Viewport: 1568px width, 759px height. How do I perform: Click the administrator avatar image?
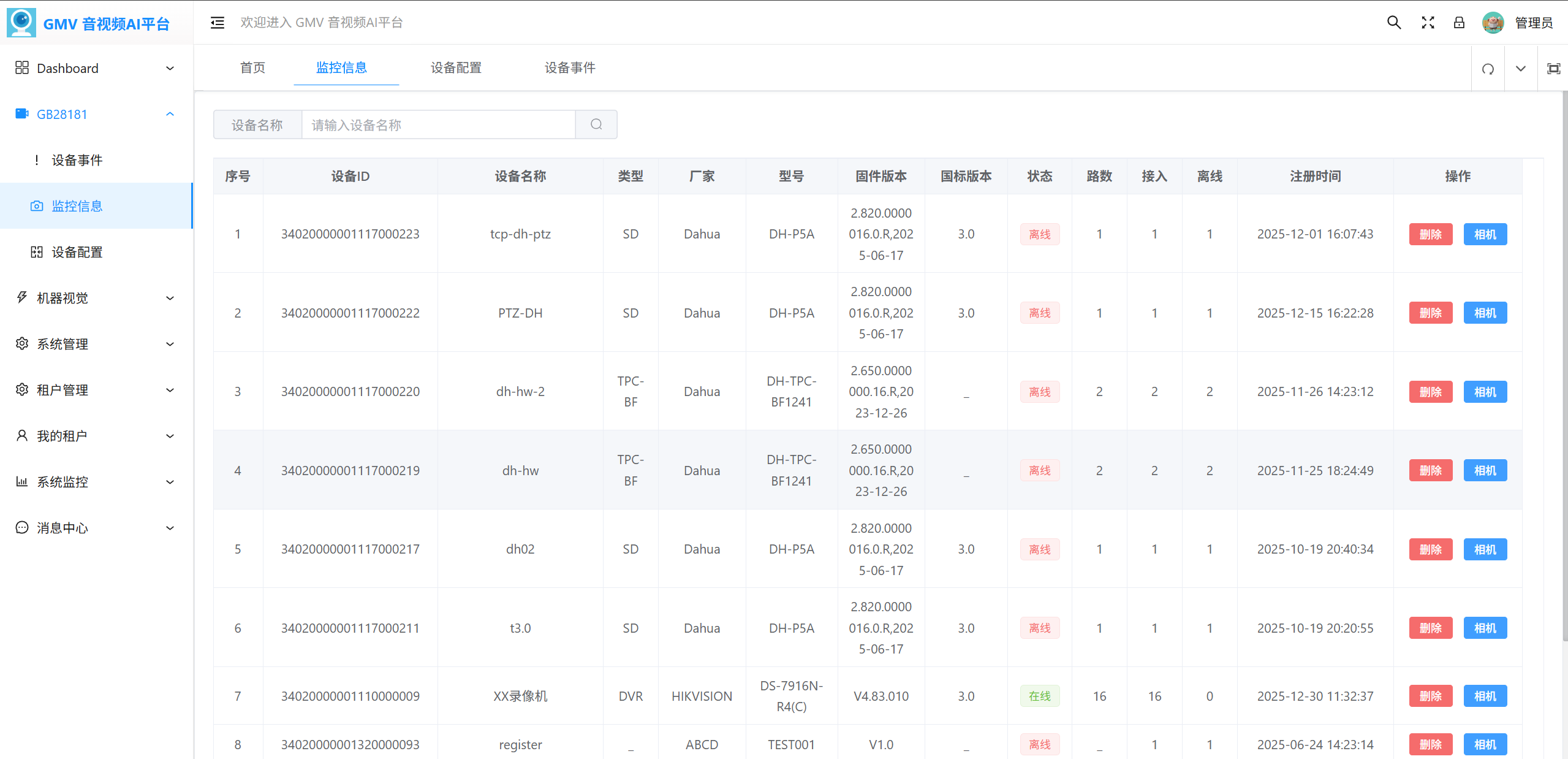(x=1493, y=23)
